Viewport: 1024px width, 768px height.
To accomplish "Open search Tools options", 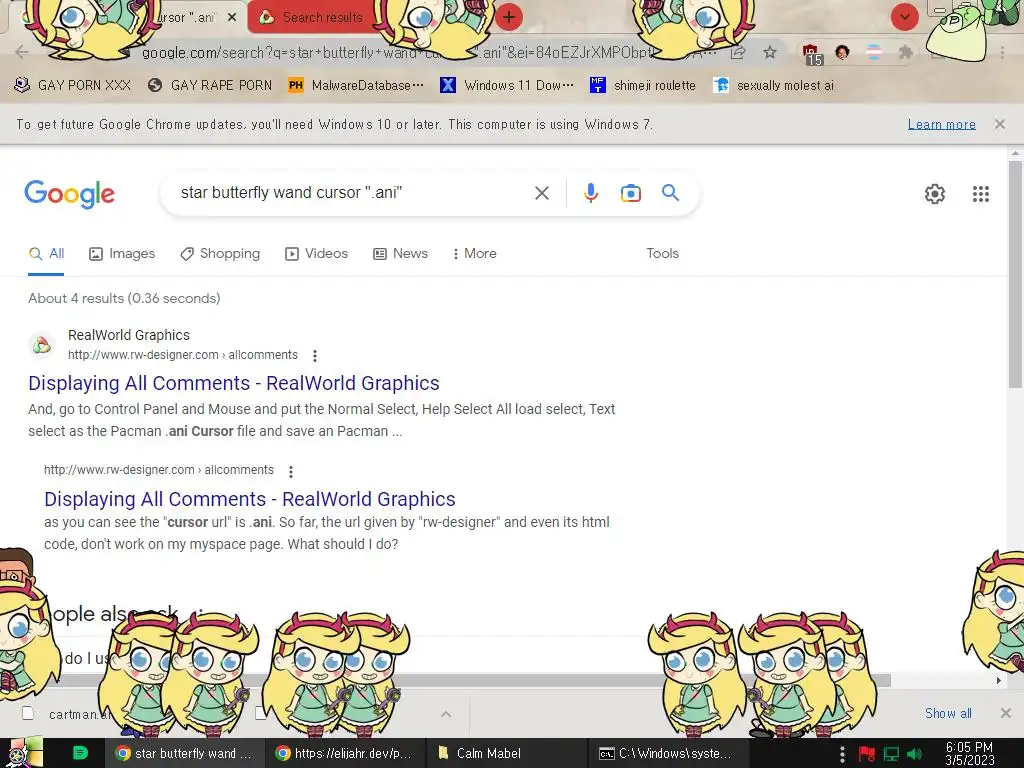I will click(662, 253).
